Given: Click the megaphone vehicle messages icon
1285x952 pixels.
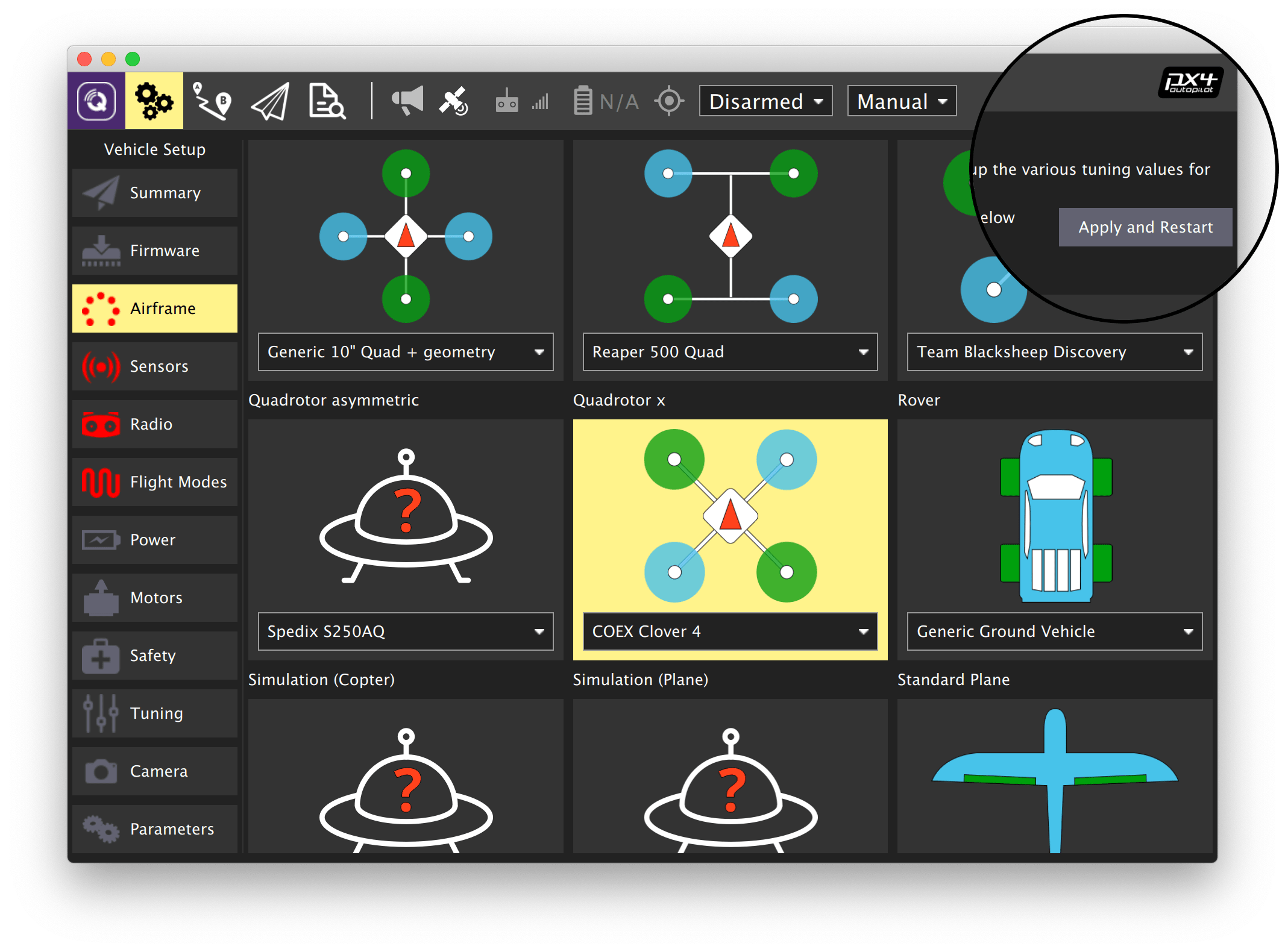Looking at the screenshot, I should 407,101.
